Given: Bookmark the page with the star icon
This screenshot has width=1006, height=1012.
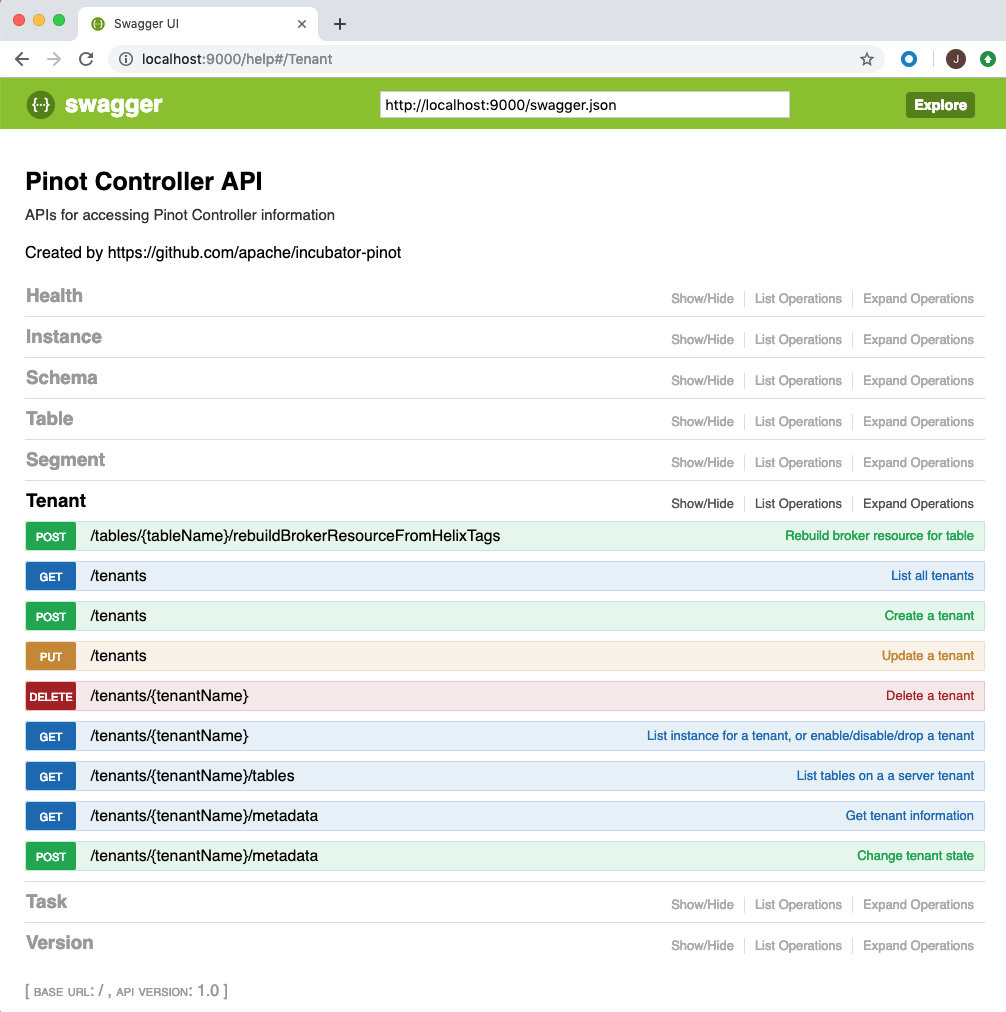Looking at the screenshot, I should (x=866, y=59).
